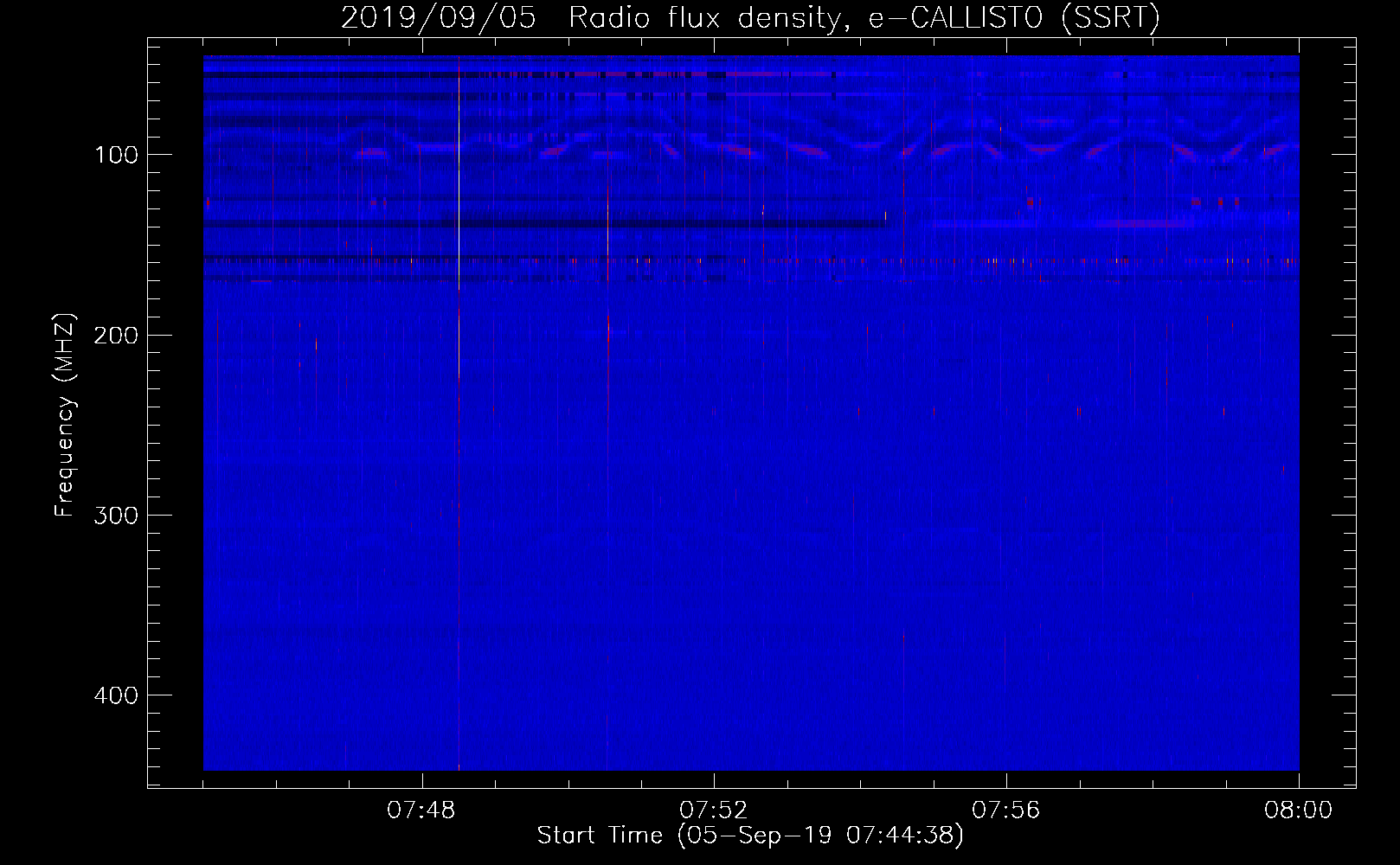Screen dimensions: 1400x865
Task: Click the 300 frequency tick label
Action: click(117, 516)
